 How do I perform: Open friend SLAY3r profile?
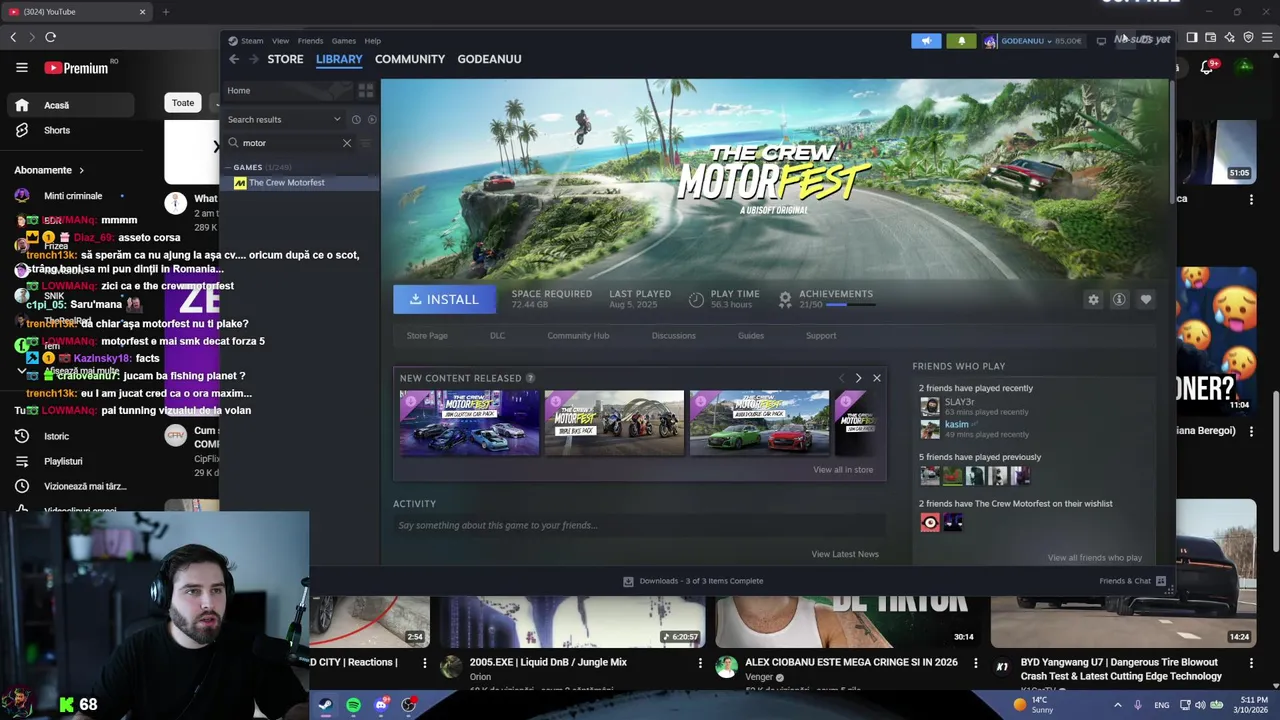(959, 402)
